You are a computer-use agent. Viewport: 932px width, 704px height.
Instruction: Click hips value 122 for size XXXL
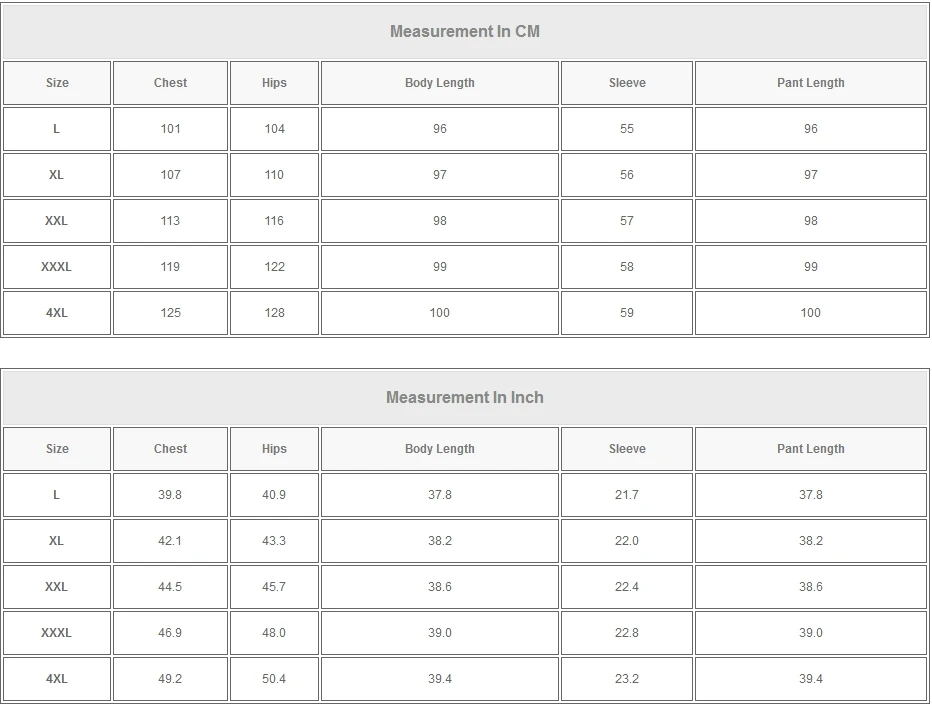(x=274, y=267)
